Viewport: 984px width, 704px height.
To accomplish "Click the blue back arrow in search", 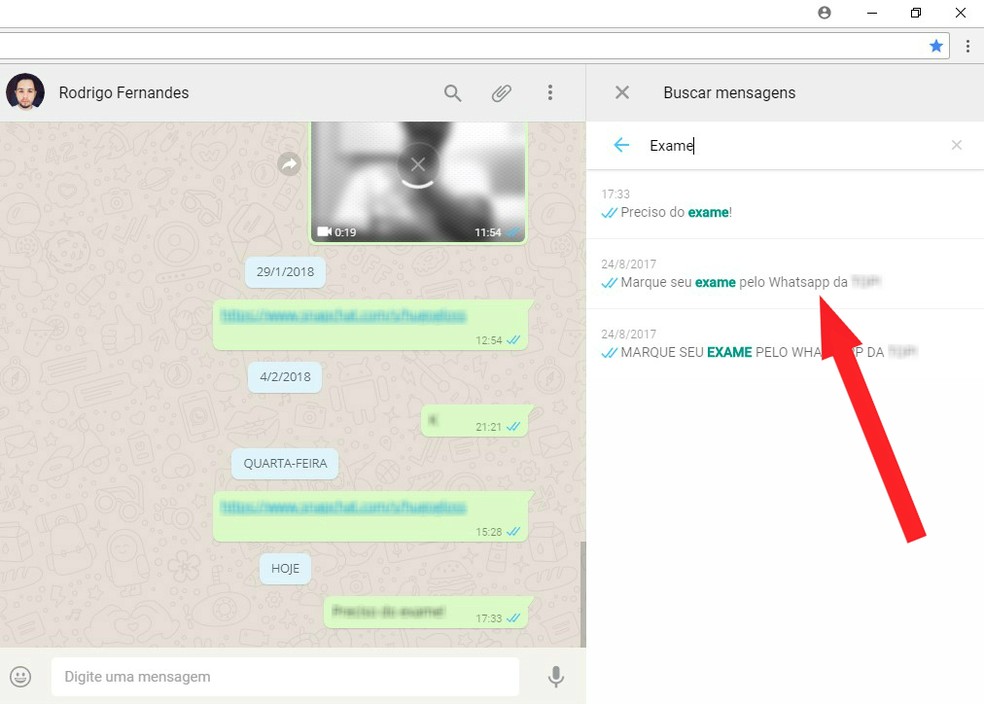I will click(621, 145).
